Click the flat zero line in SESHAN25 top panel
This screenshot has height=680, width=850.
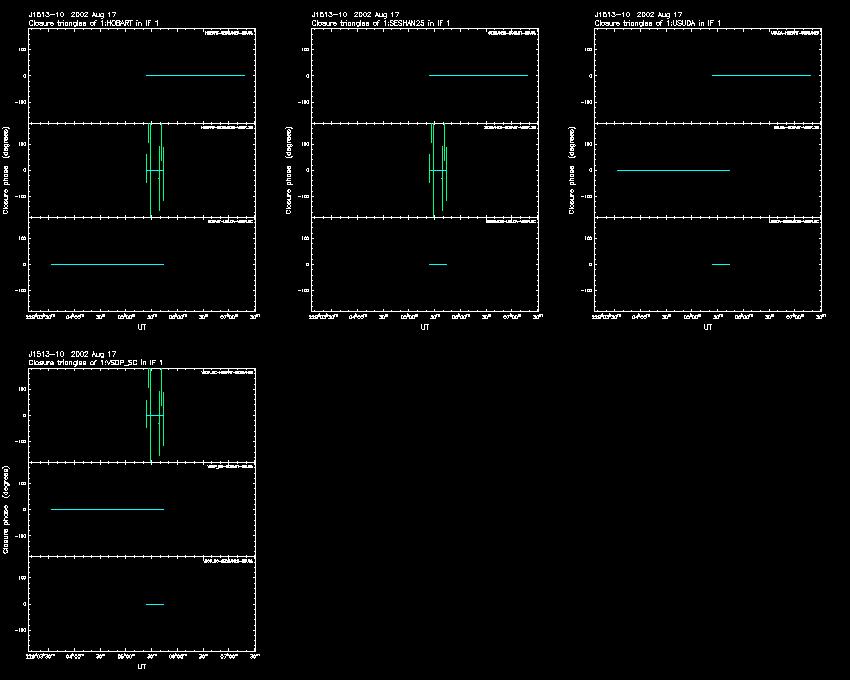tap(478, 75)
